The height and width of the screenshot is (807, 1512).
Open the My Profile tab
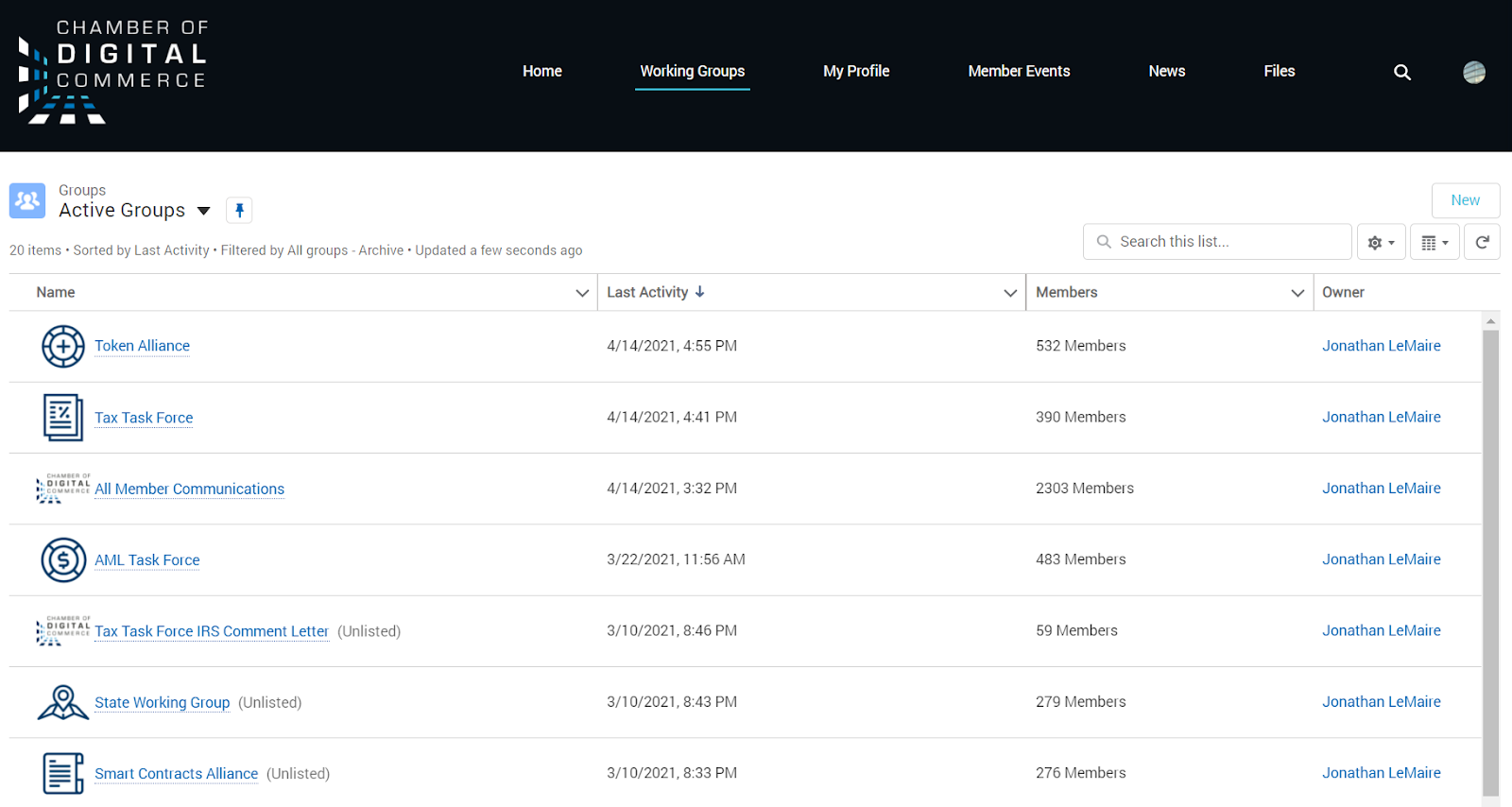point(856,71)
